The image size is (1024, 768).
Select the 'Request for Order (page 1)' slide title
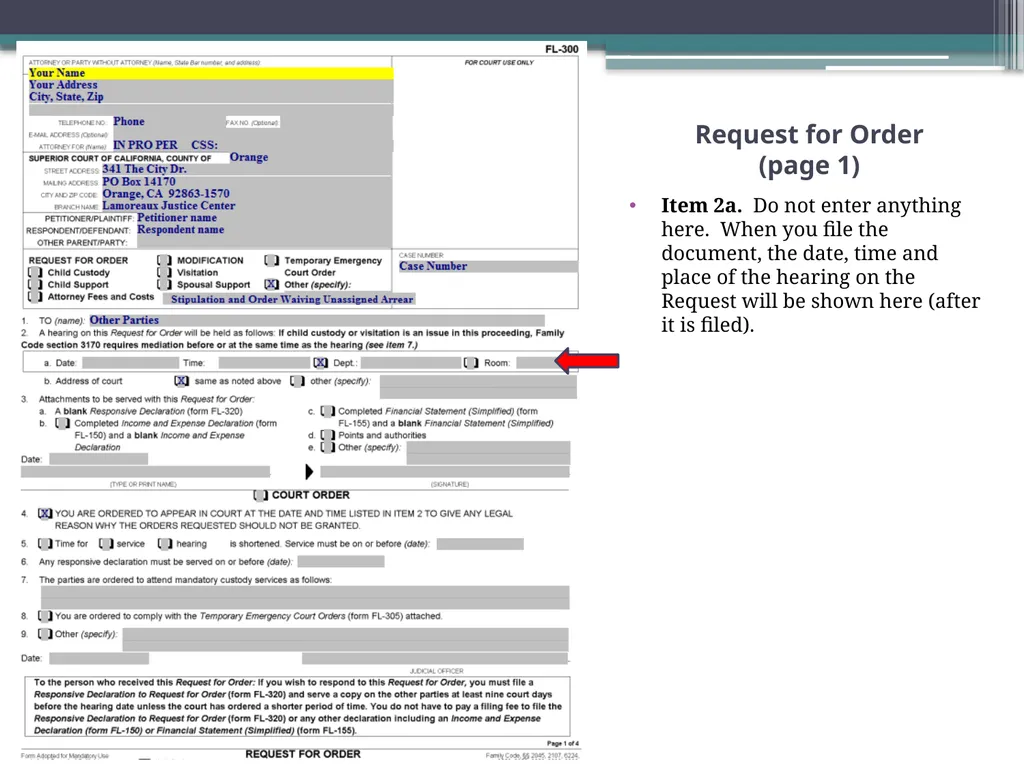(x=809, y=150)
